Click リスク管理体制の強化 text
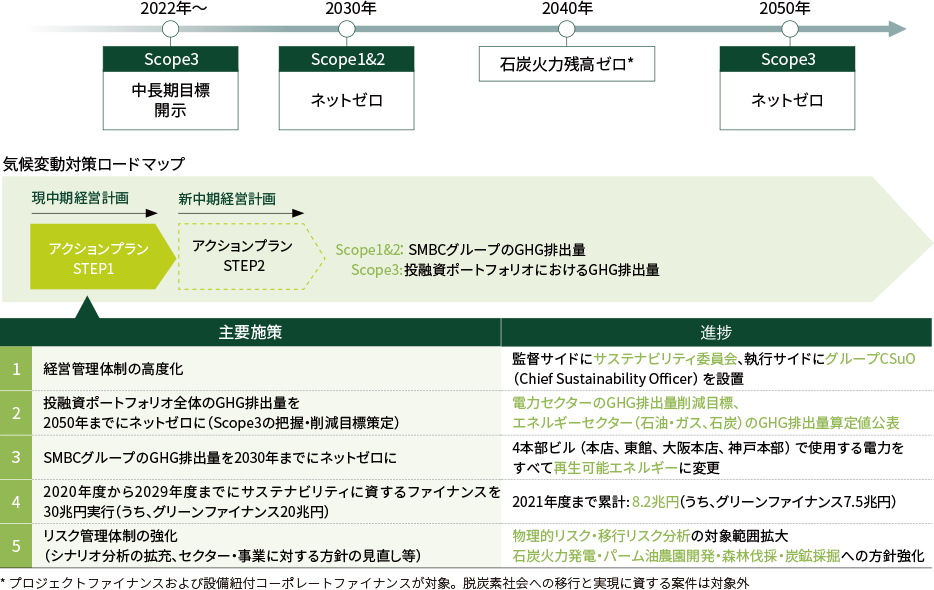 [x=110, y=536]
